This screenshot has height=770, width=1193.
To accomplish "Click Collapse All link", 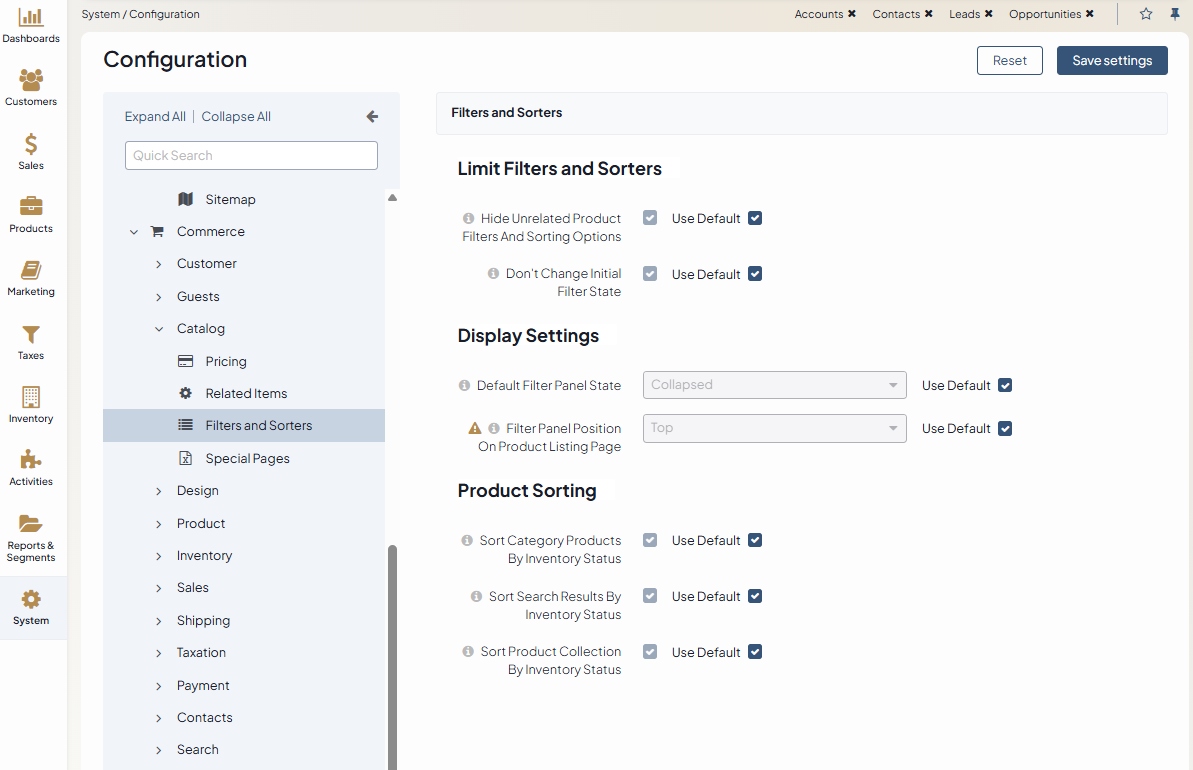I will tap(236, 116).
